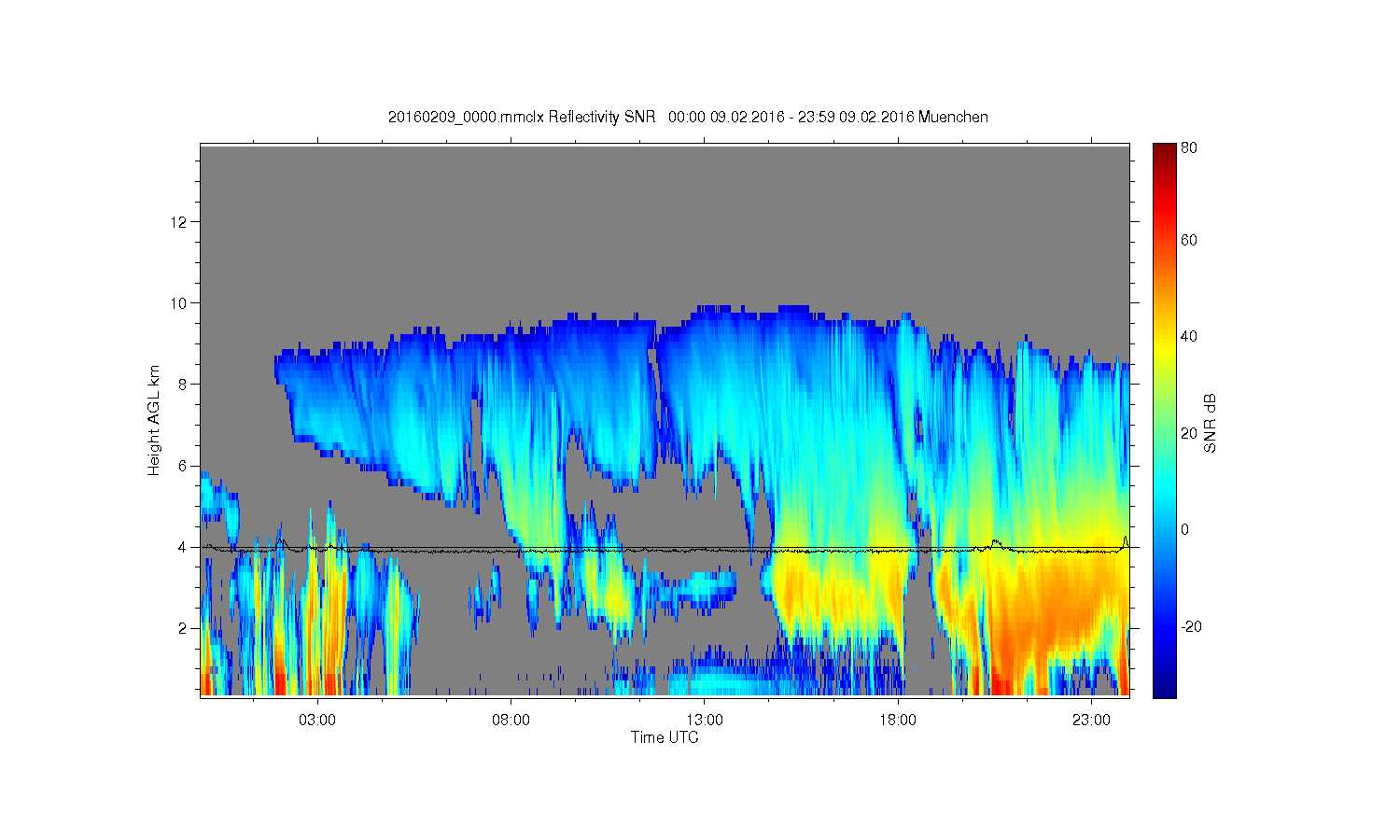The width and height of the screenshot is (1400, 840).
Task: Click the 08:00 time tick label
Action: (511, 721)
